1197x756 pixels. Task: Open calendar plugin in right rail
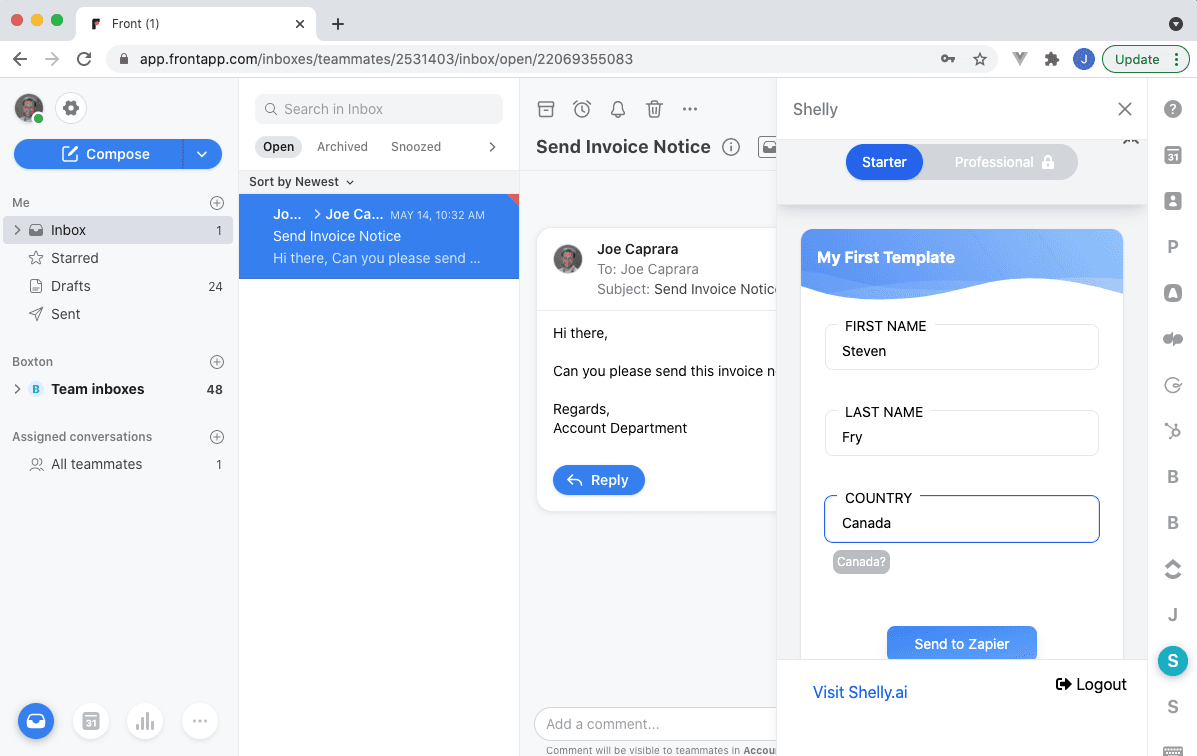click(1173, 155)
